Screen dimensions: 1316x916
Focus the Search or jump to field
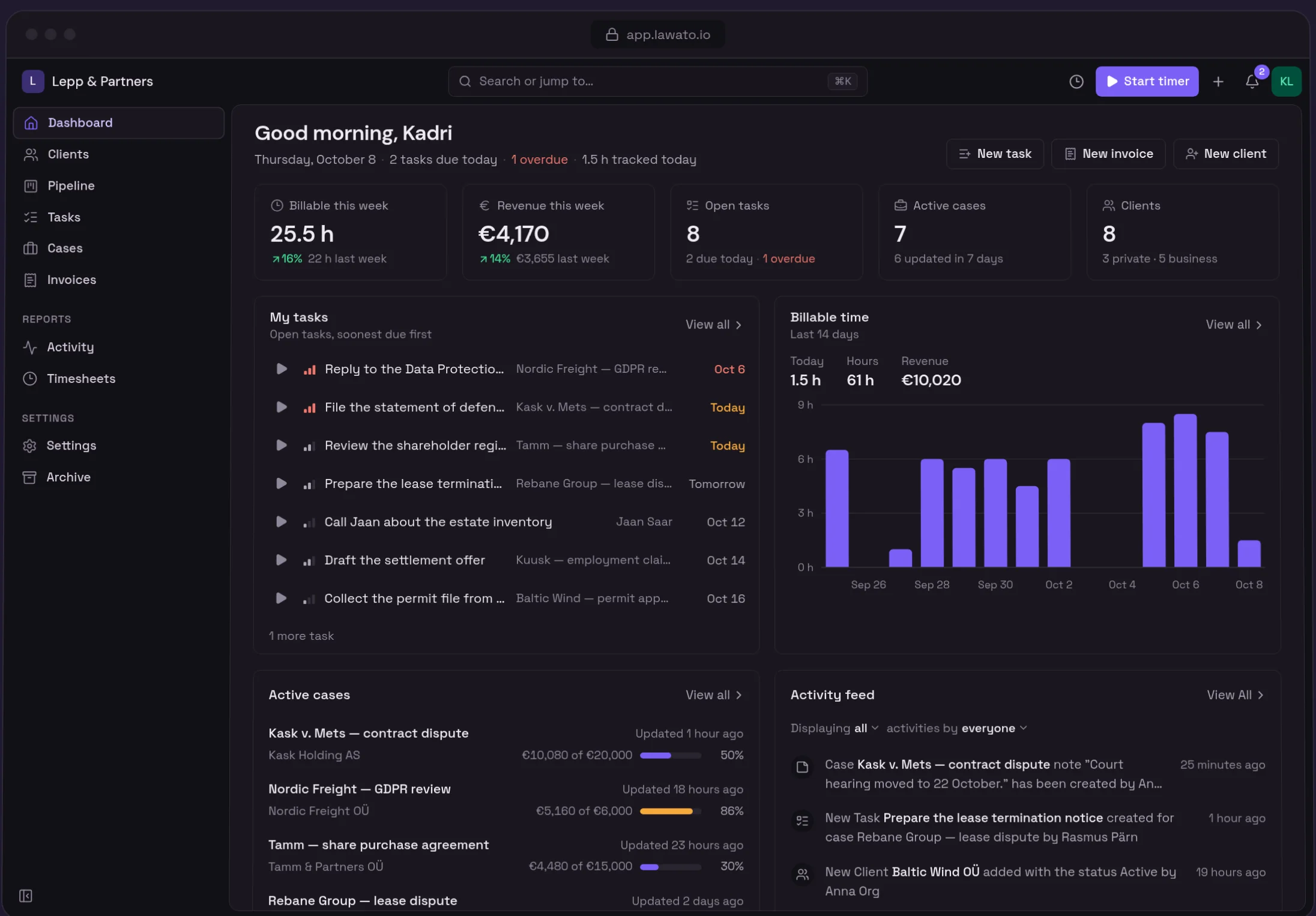click(657, 82)
